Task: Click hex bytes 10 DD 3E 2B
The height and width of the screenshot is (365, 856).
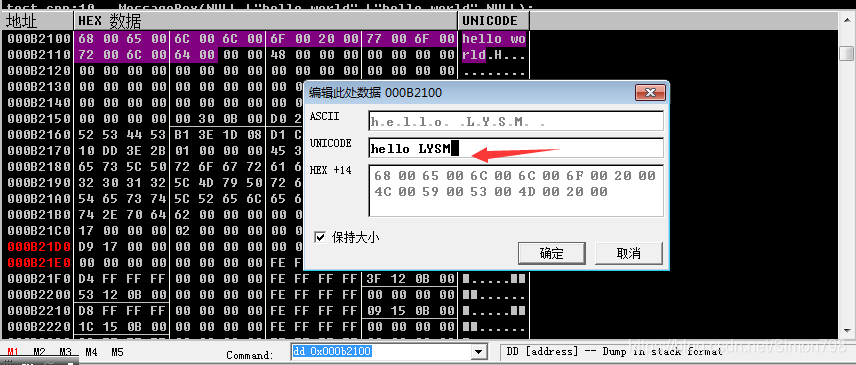Action: [123, 151]
